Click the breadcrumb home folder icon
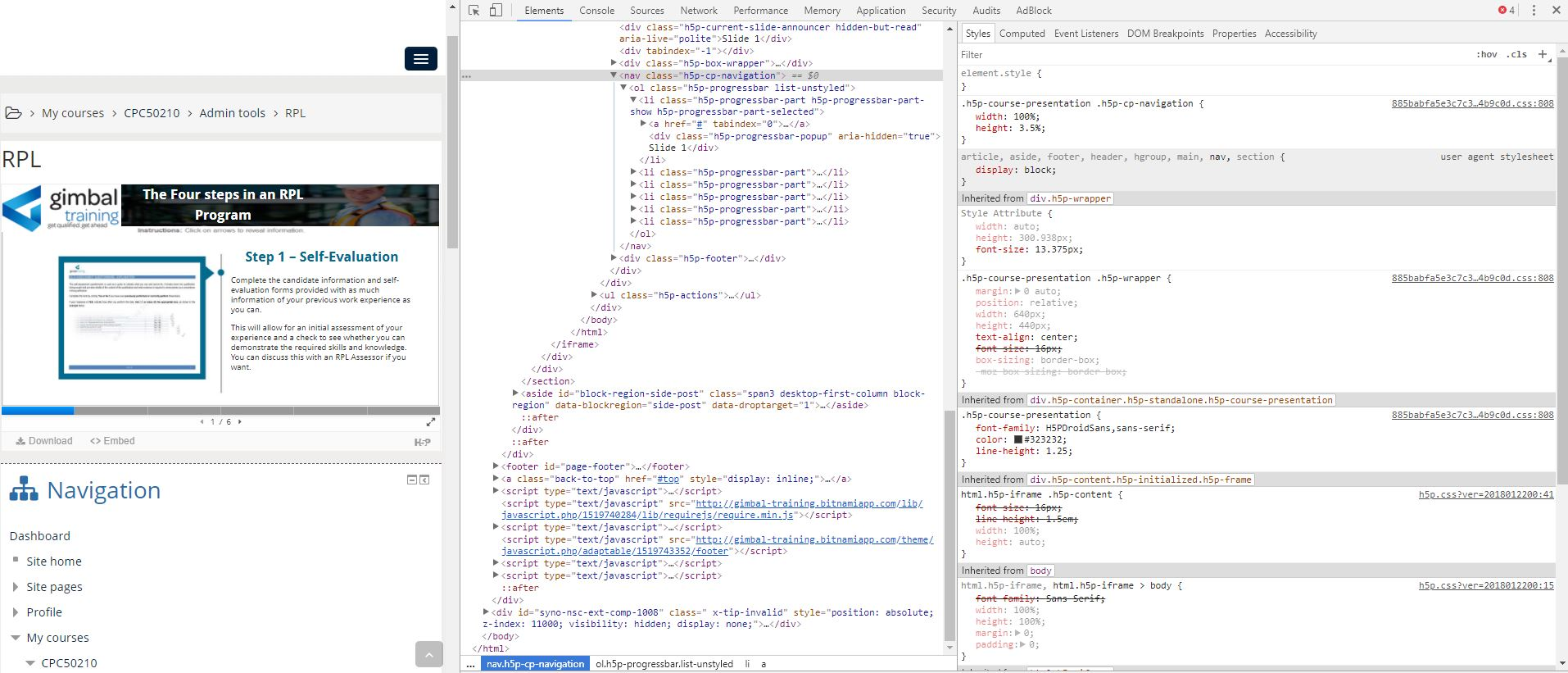The width and height of the screenshot is (1568, 673). [13, 113]
